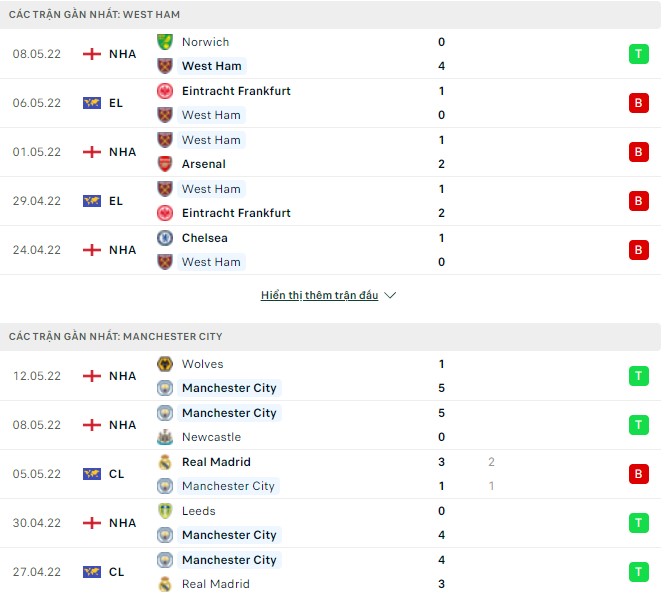Click the chevron arrow beside Hiển thị thêm trận đấu
The width and height of the screenshot is (672, 595).
pos(390,296)
